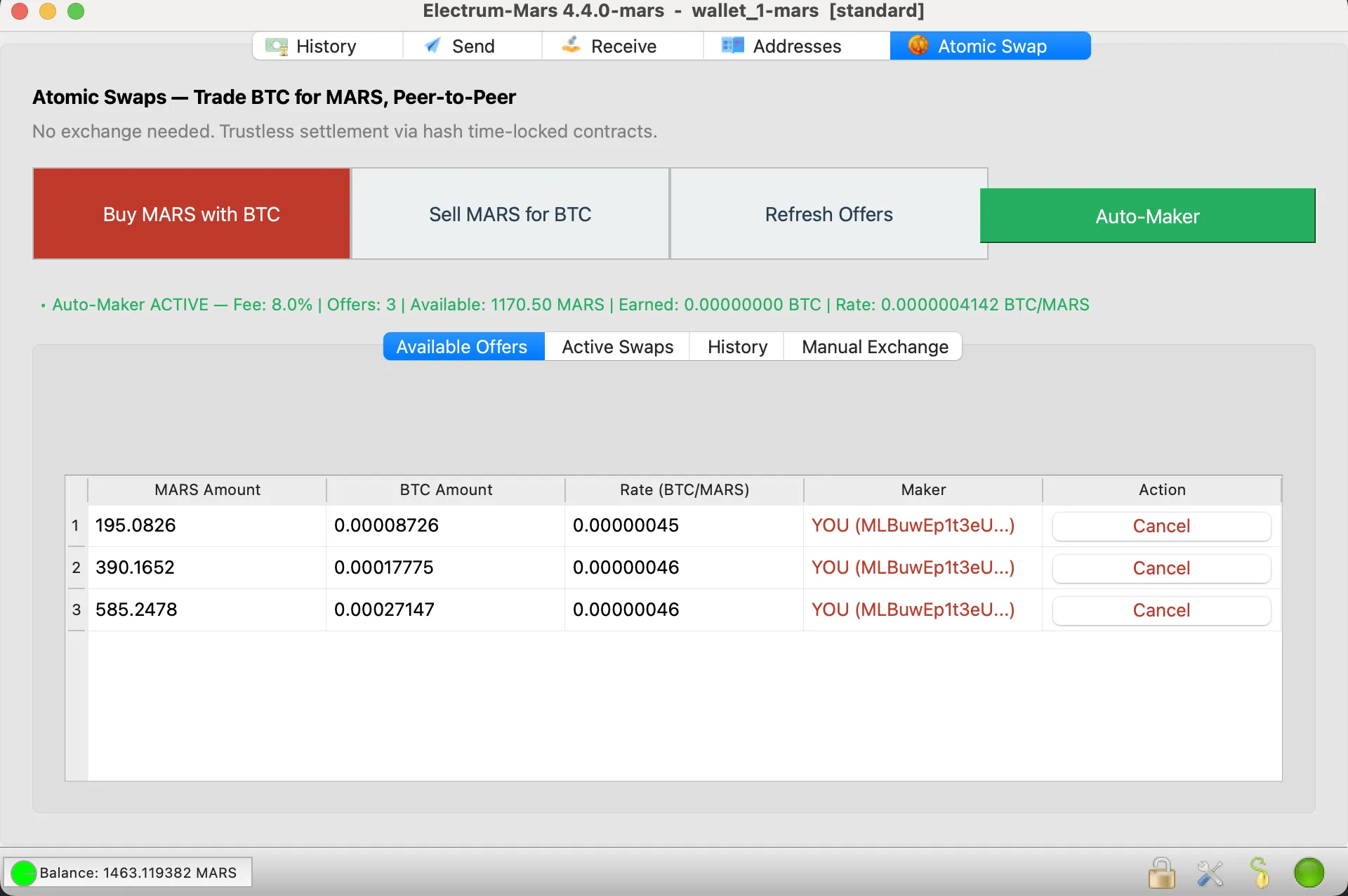Cancel the 585.2478 MARS offer
1348x896 pixels.
[x=1161, y=610]
